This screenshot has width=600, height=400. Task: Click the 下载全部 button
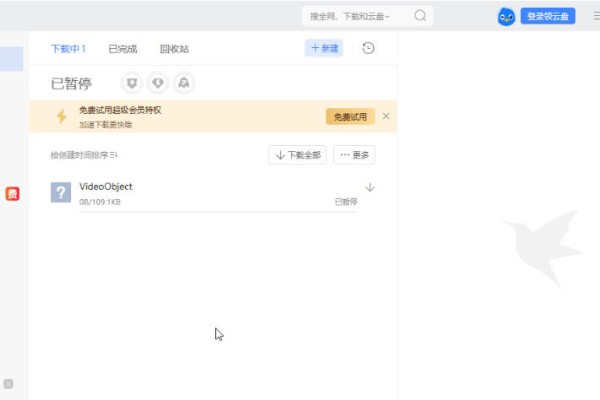click(297, 155)
